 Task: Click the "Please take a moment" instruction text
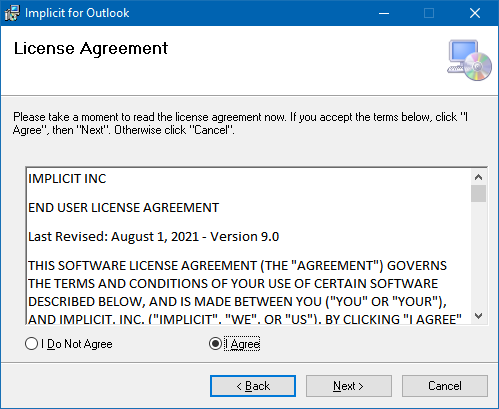tap(240, 124)
